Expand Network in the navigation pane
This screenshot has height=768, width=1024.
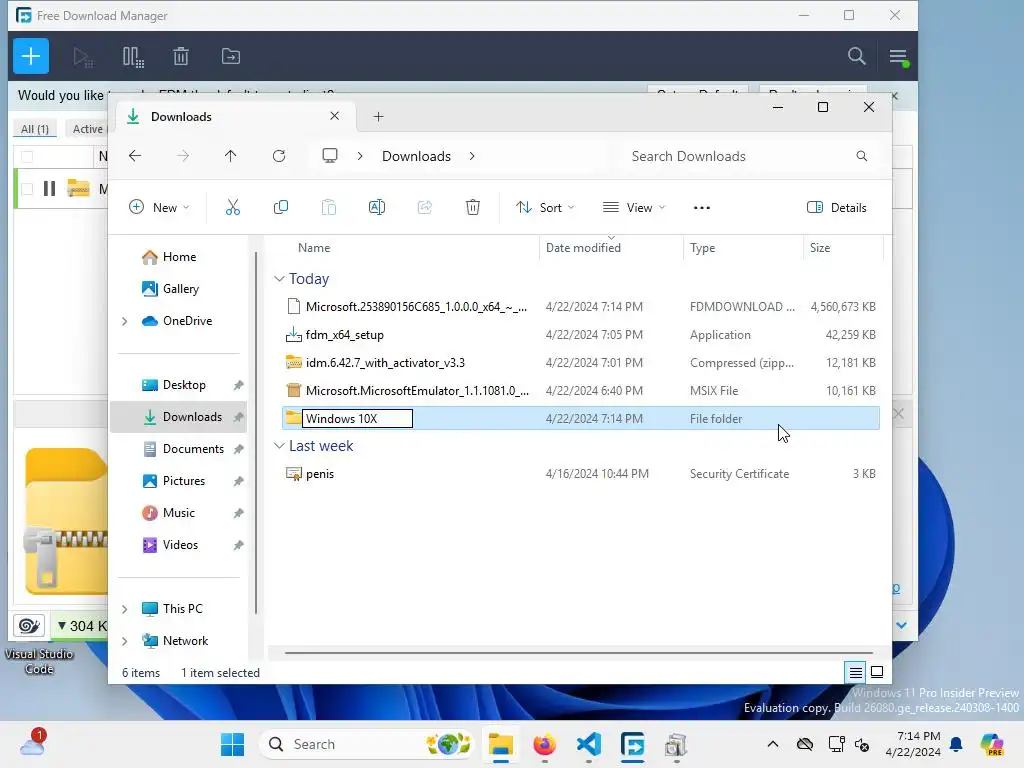click(x=125, y=641)
